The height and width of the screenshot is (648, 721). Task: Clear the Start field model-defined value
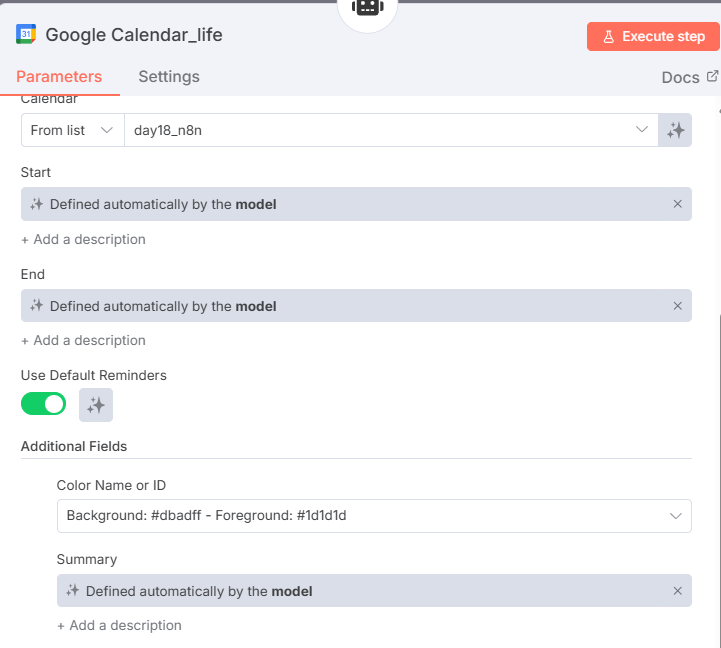click(x=677, y=204)
